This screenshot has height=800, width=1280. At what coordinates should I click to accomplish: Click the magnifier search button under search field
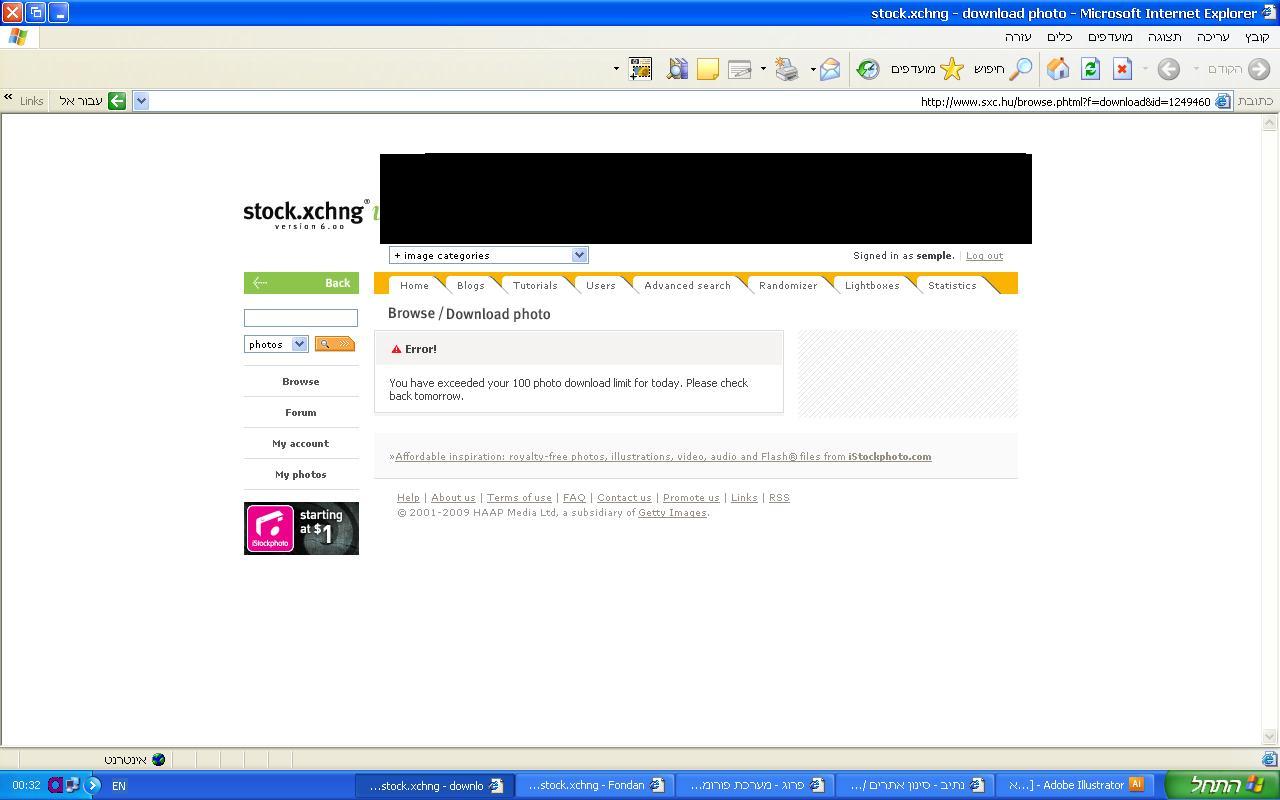325,344
